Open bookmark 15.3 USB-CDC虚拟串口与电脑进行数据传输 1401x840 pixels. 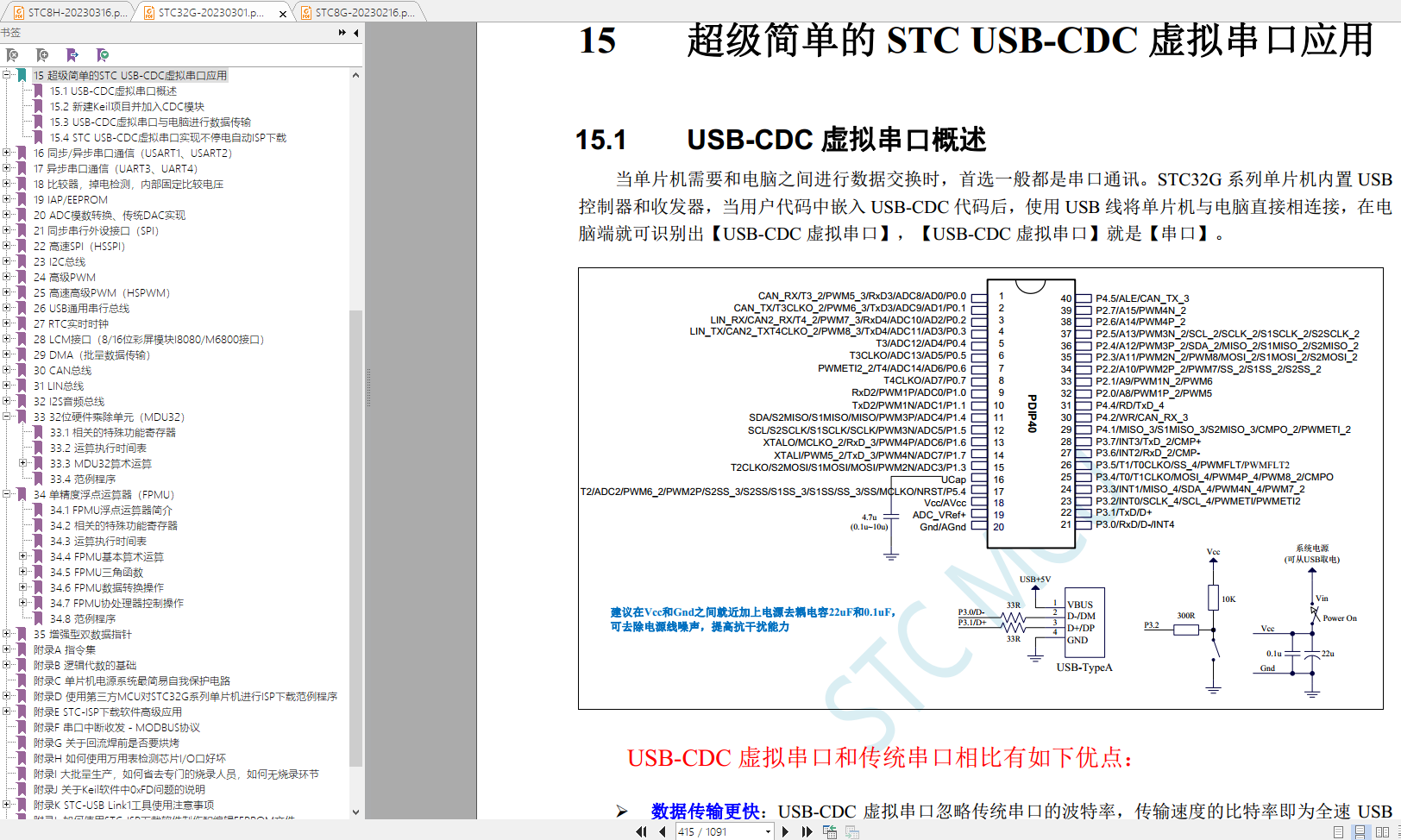(x=150, y=122)
